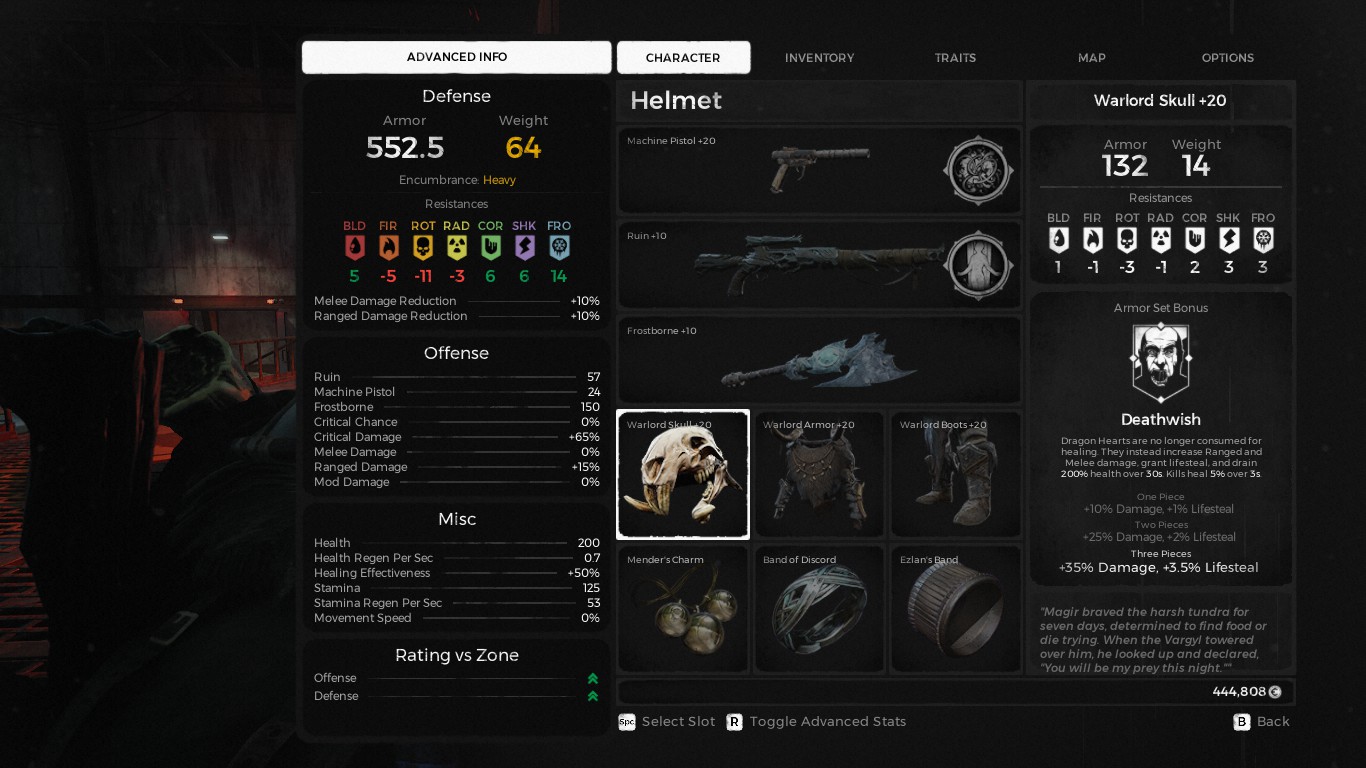This screenshot has height=768, width=1366.
Task: Click the Warlord Skull COR resistance icon
Action: [x=1194, y=240]
